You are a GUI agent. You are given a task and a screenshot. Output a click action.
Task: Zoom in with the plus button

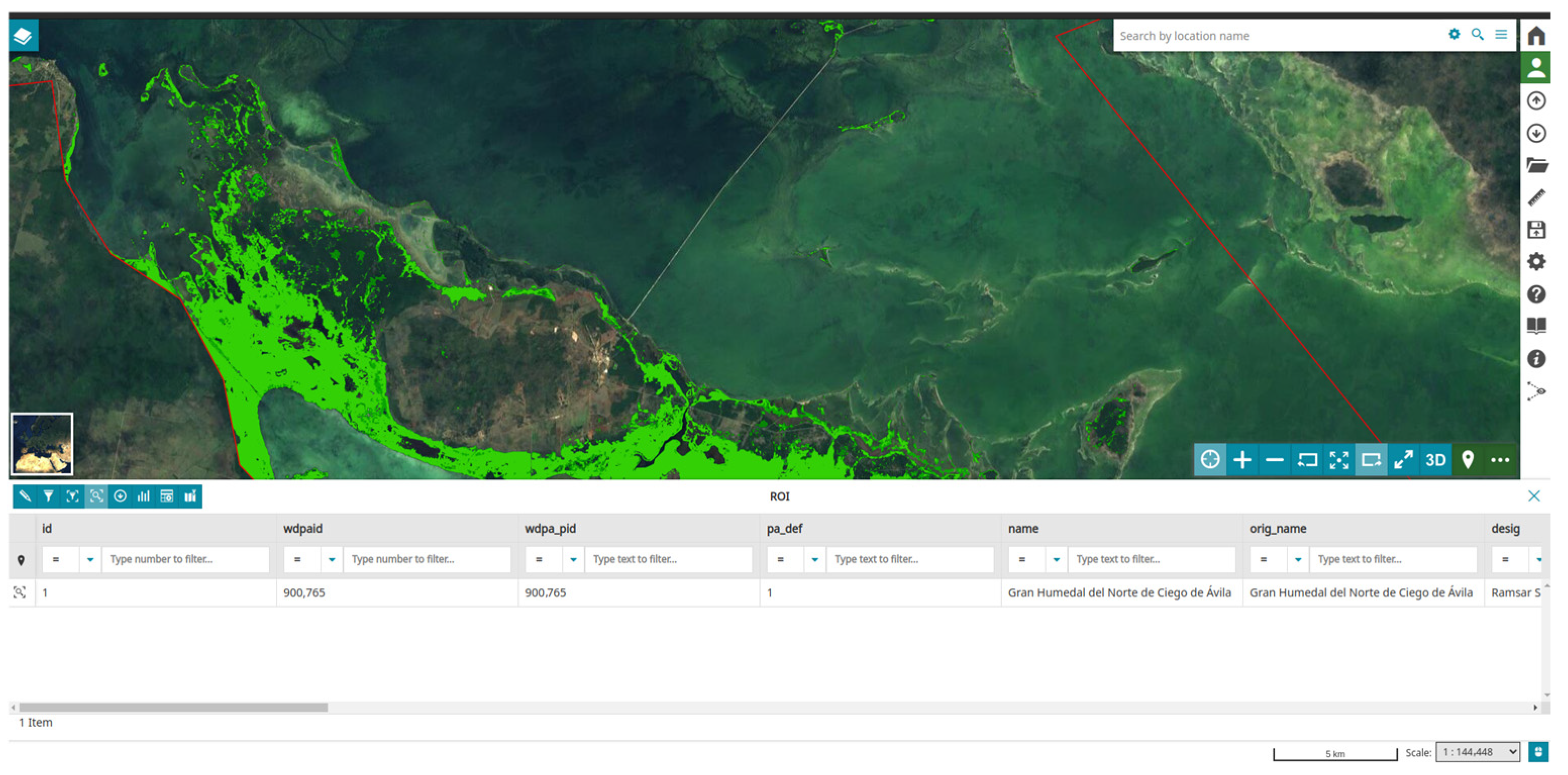click(1242, 459)
